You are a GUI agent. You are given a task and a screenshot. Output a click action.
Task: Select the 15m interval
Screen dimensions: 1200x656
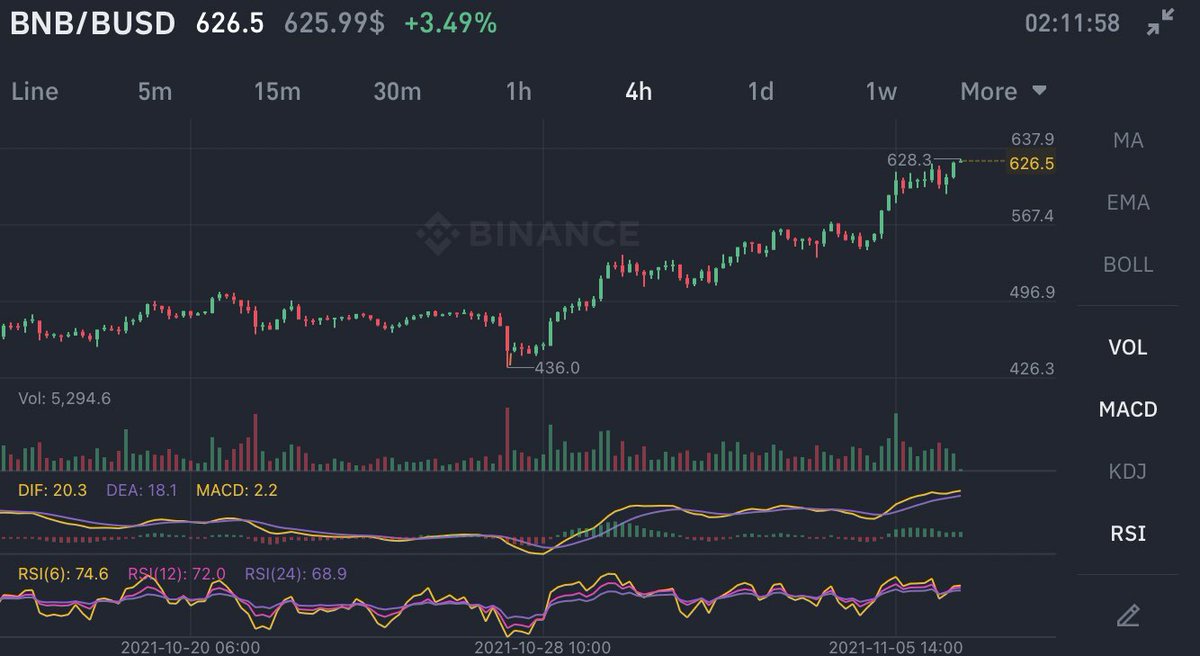pyautogui.click(x=277, y=91)
